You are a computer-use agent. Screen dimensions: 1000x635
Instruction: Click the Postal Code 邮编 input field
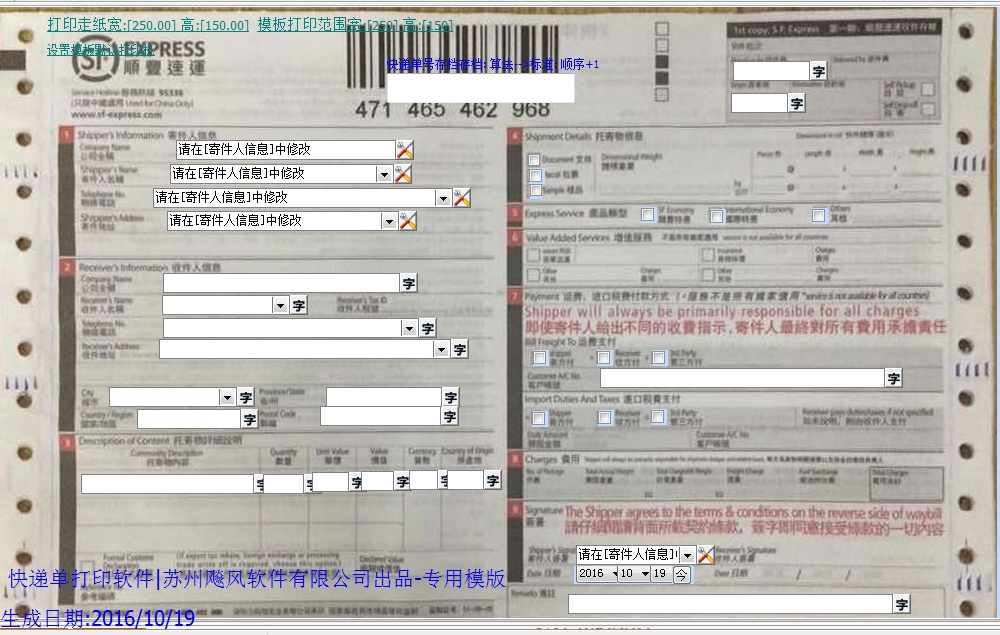point(381,416)
